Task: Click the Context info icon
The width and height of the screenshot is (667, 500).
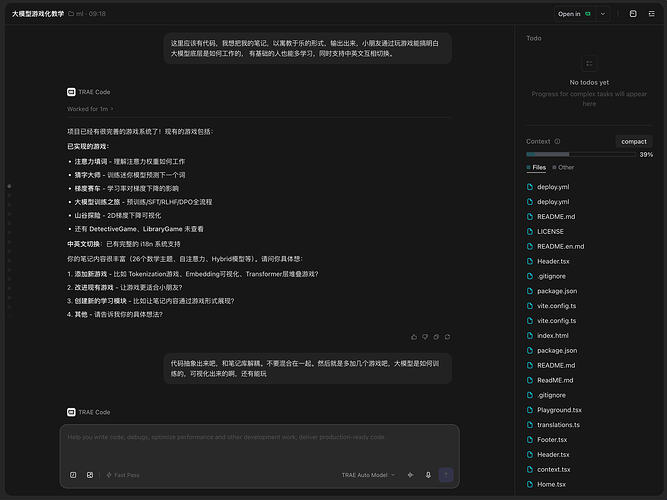Action: coord(557,141)
